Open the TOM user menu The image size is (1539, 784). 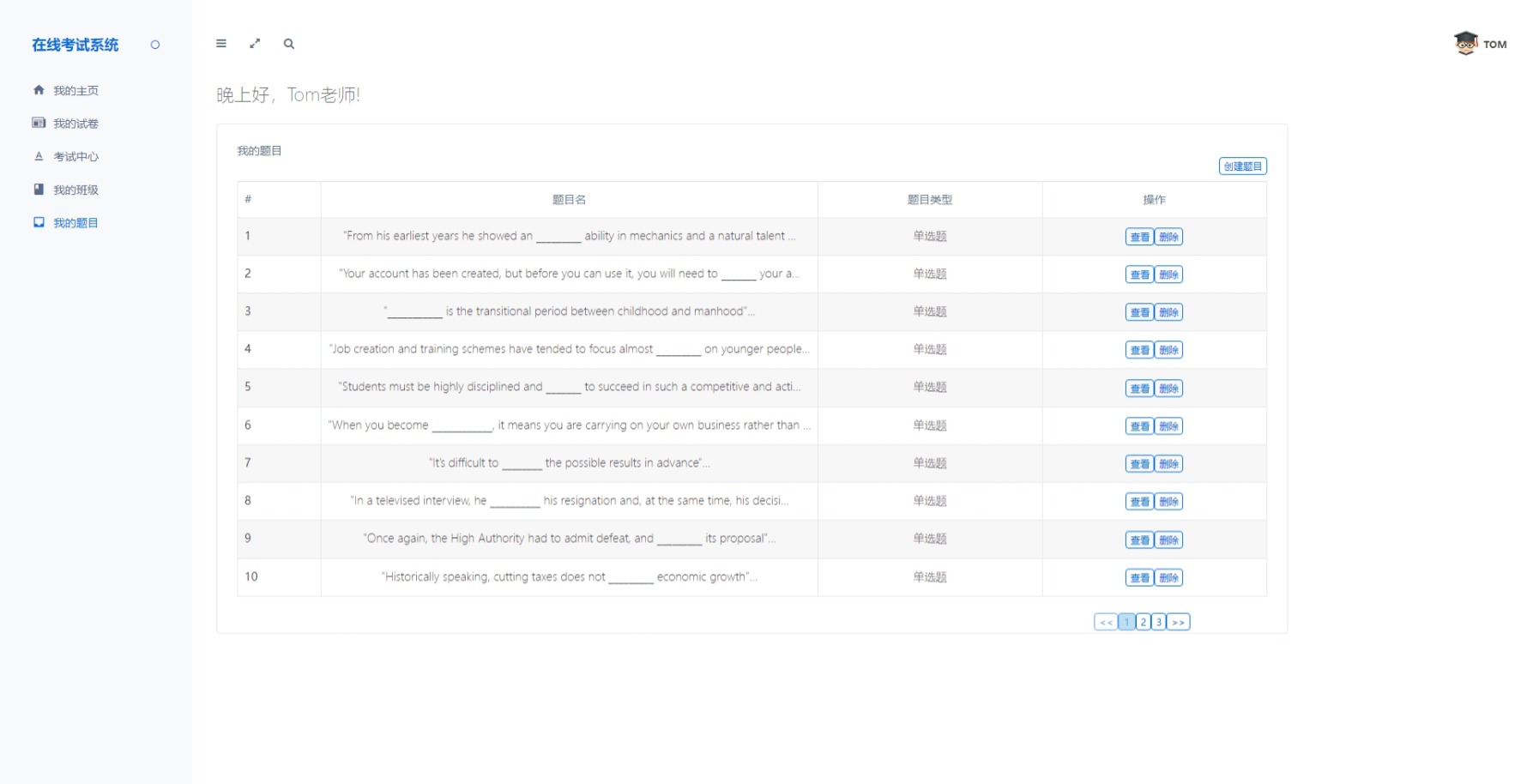point(1494,45)
